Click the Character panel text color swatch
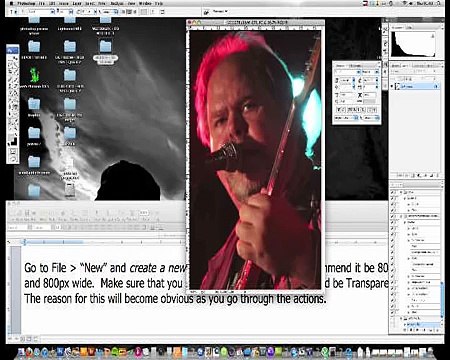Viewport: 450px width, 360px height. coord(370,101)
